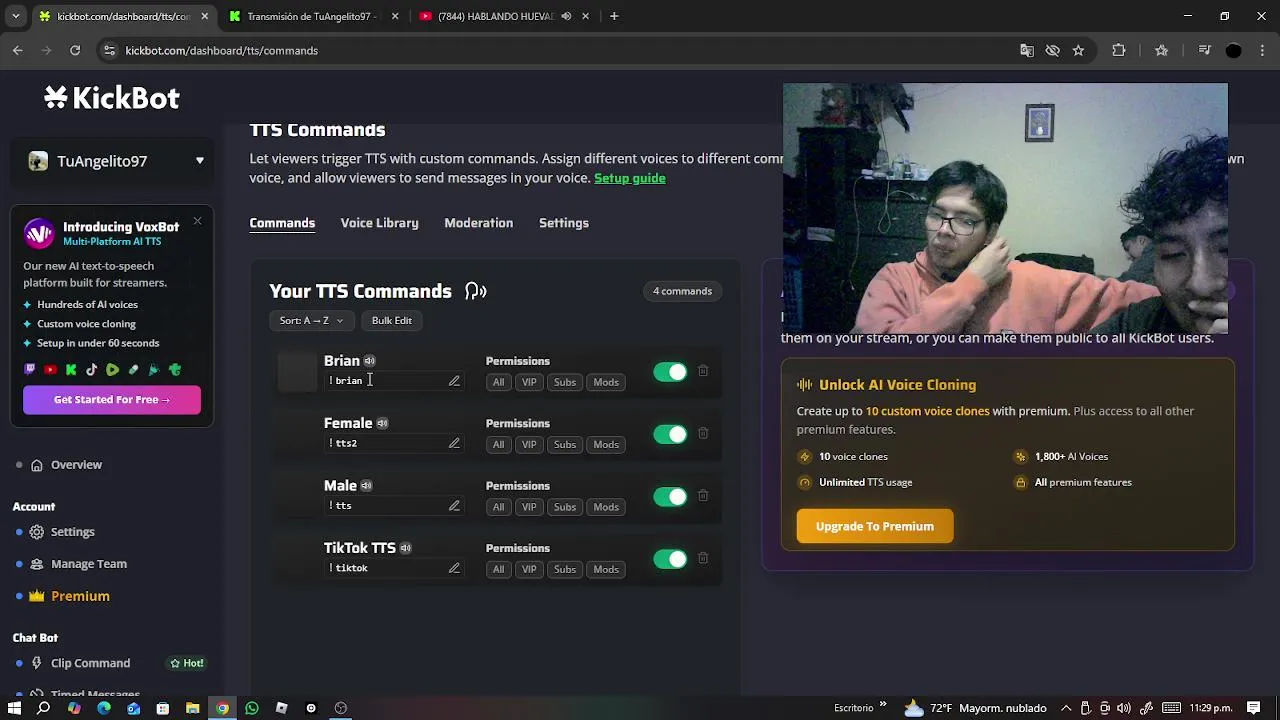Select Mods permission for TikTok TTS
The width and height of the screenshot is (1280, 720).
coord(606,569)
